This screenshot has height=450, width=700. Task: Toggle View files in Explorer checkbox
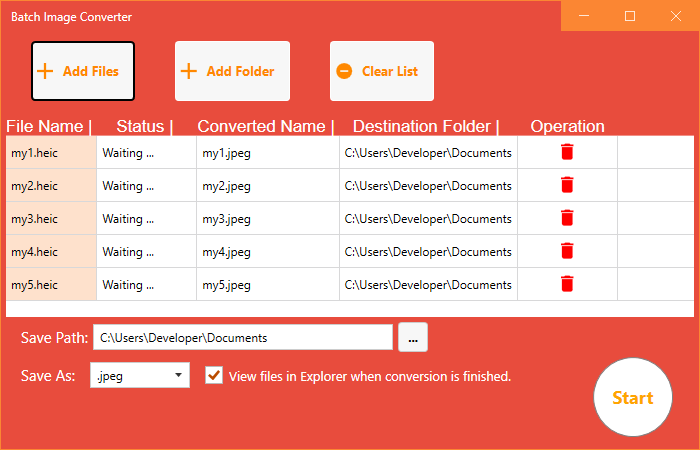click(x=213, y=375)
